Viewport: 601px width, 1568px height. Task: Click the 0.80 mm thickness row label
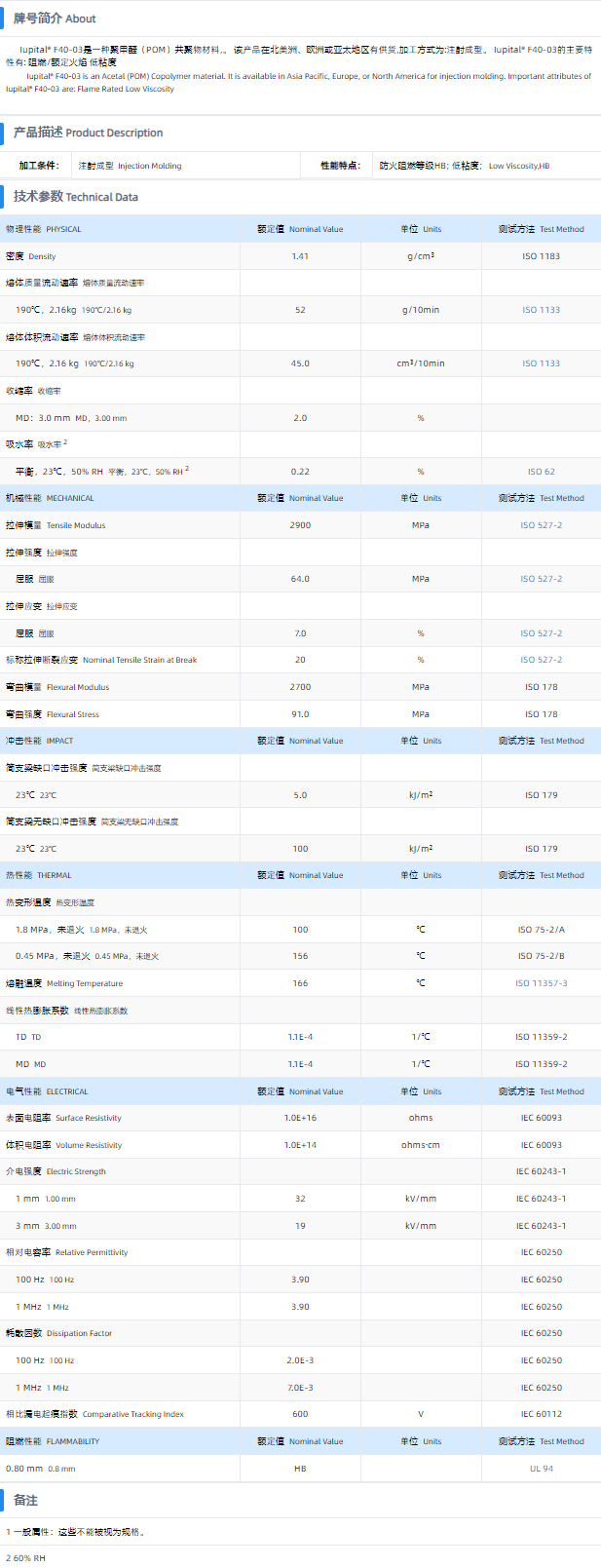[40, 1469]
